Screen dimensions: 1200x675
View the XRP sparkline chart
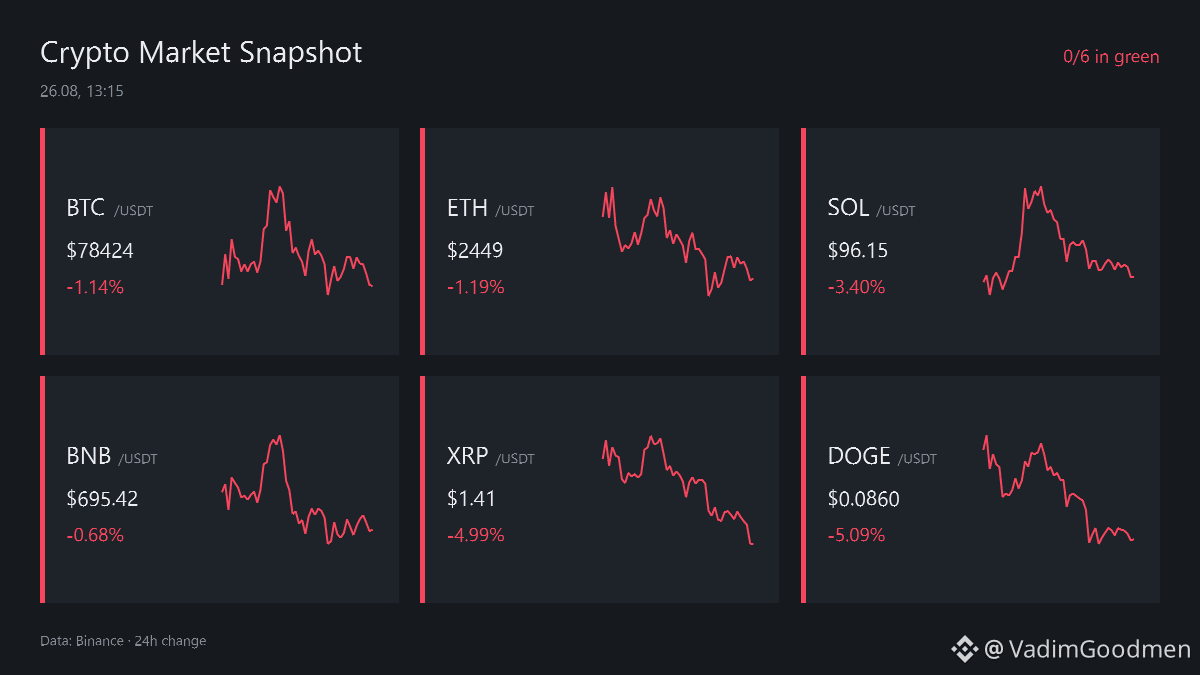678,489
